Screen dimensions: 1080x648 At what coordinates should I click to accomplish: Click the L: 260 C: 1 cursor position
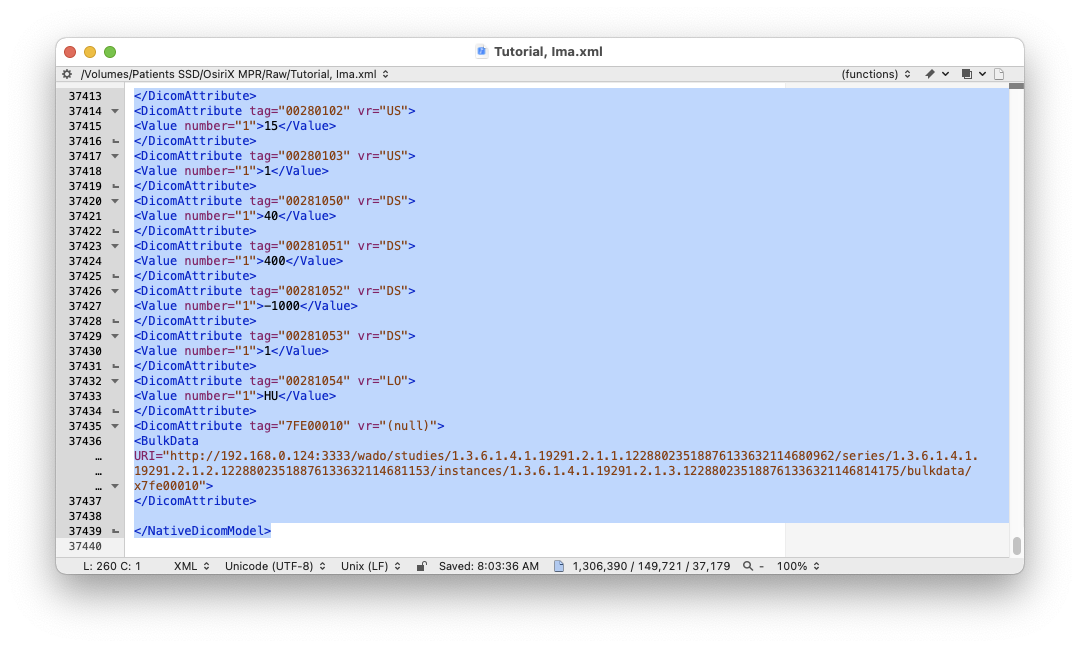point(112,566)
